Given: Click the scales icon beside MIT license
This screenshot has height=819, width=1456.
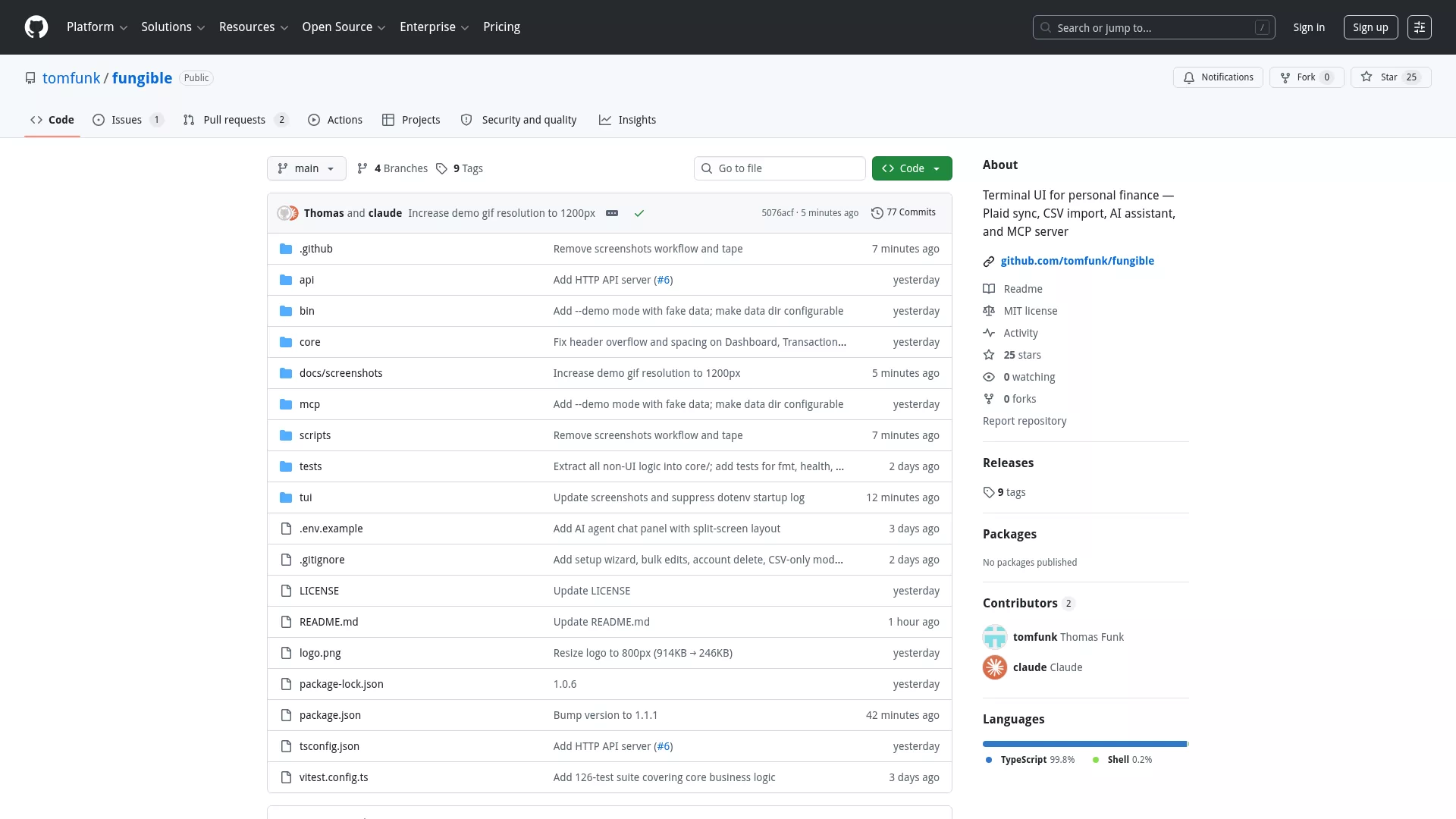Looking at the screenshot, I should pyautogui.click(x=989, y=311).
